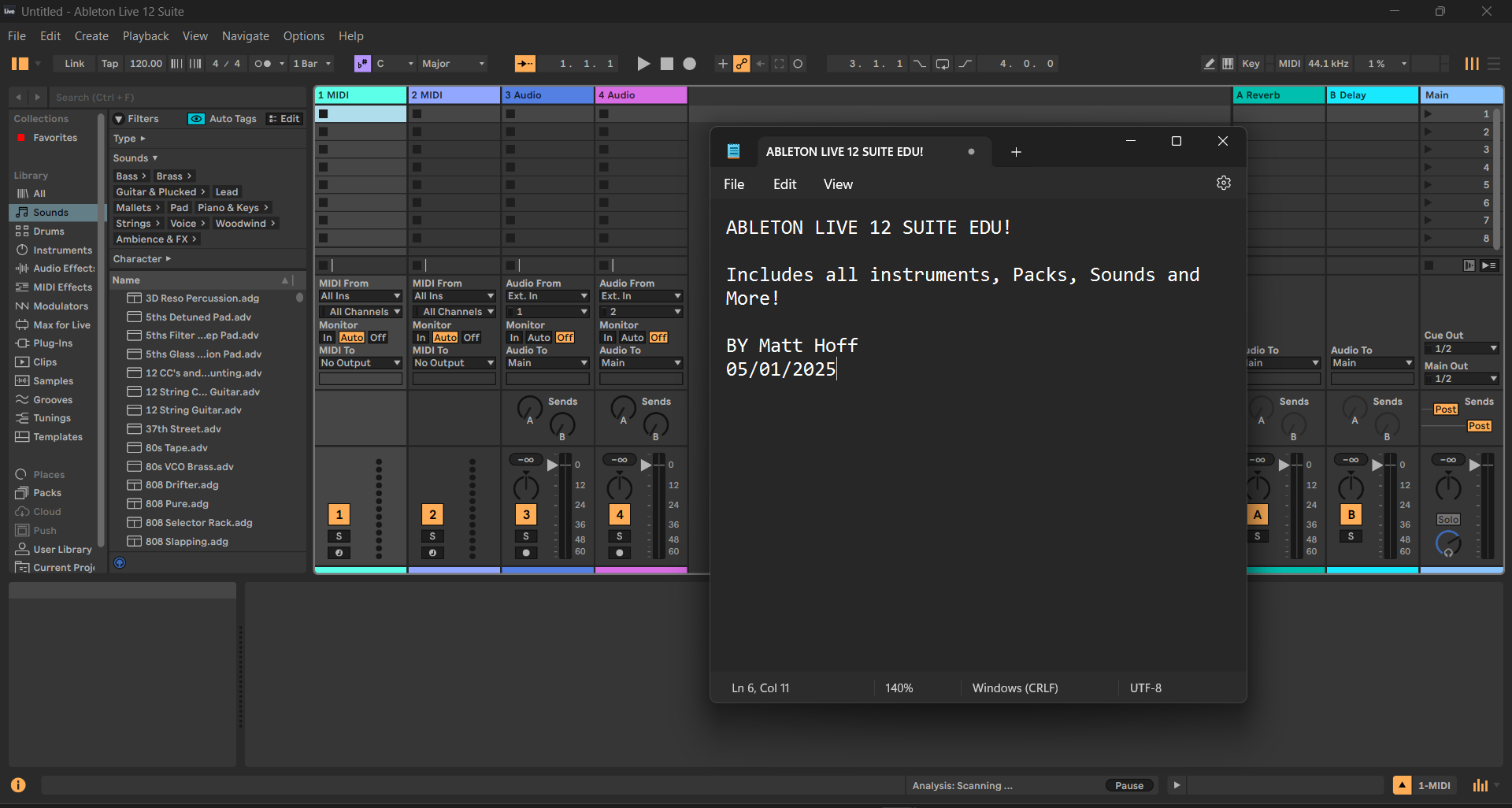The width and height of the screenshot is (1512, 808).
Task: Toggle the Punch-Out switch icon
Action: pos(965,64)
